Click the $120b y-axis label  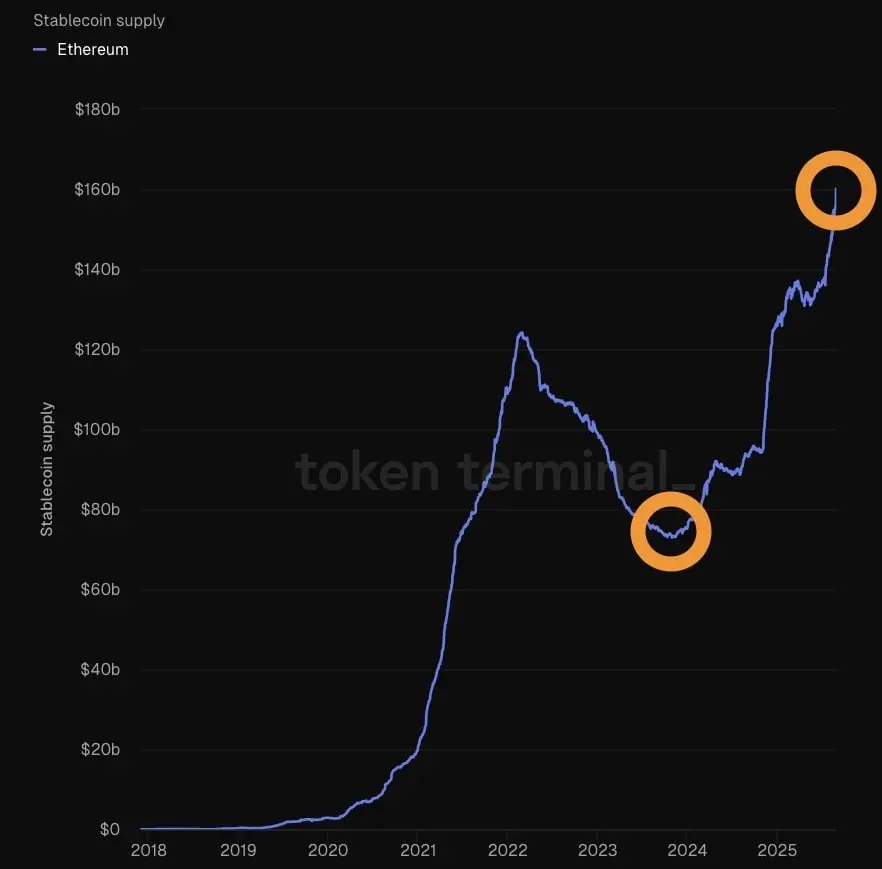click(x=97, y=349)
